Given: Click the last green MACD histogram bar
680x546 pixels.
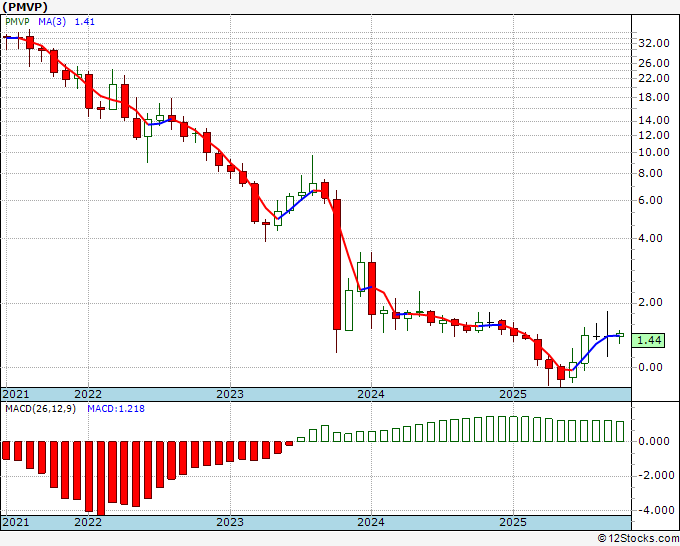Looking at the screenshot, I should coord(620,431).
